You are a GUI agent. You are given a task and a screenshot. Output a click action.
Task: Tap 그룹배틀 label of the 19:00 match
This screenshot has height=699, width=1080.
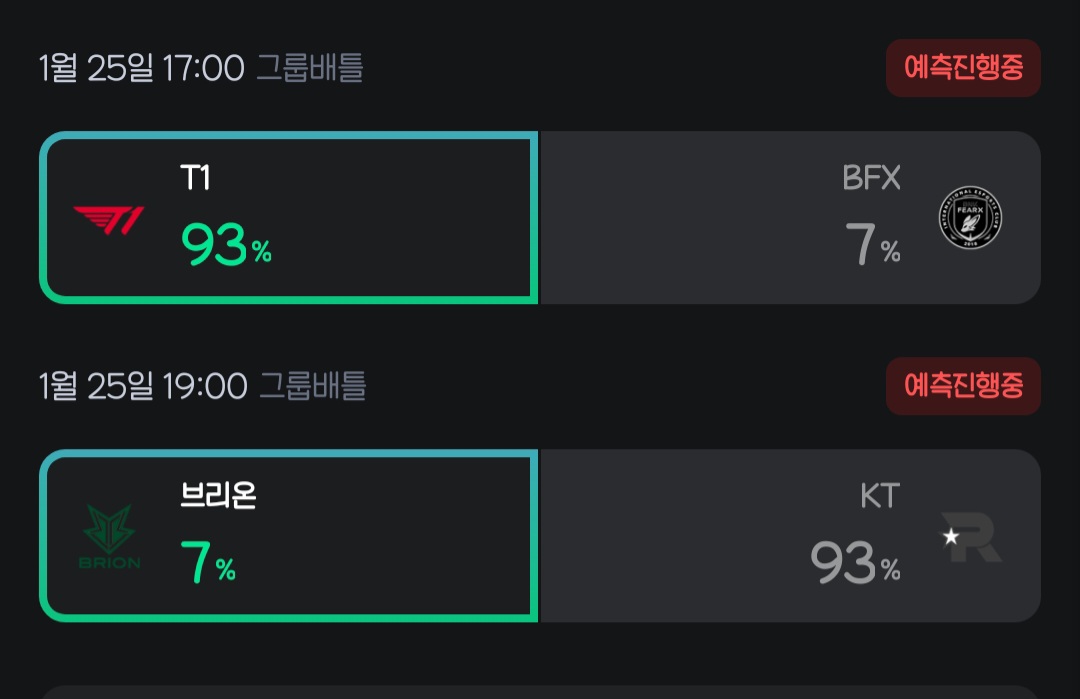coord(313,386)
